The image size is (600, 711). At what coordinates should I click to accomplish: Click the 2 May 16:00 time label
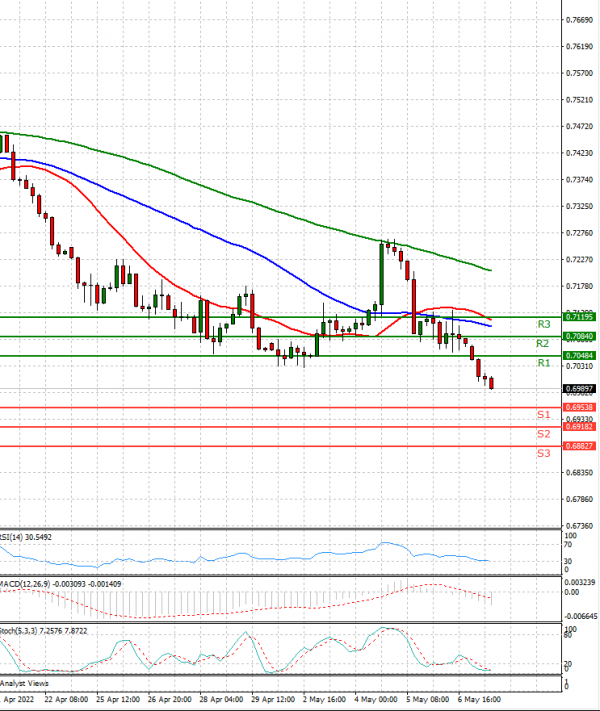coord(324,699)
